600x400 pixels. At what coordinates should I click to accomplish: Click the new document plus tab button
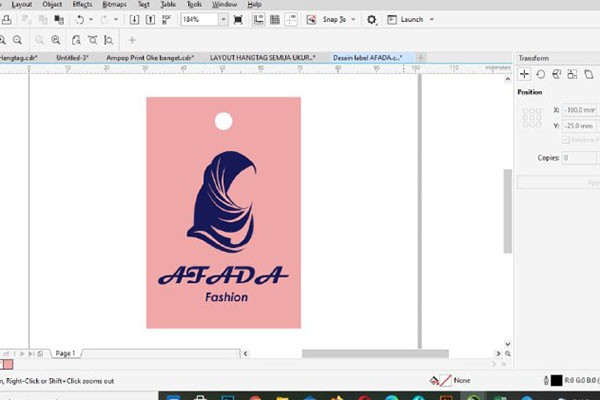421,58
